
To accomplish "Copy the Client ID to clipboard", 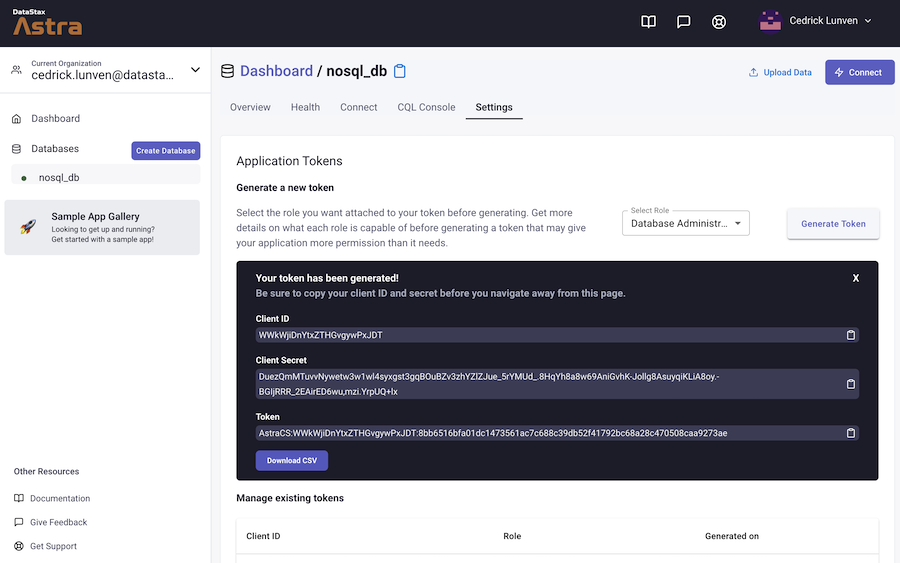I will point(851,335).
